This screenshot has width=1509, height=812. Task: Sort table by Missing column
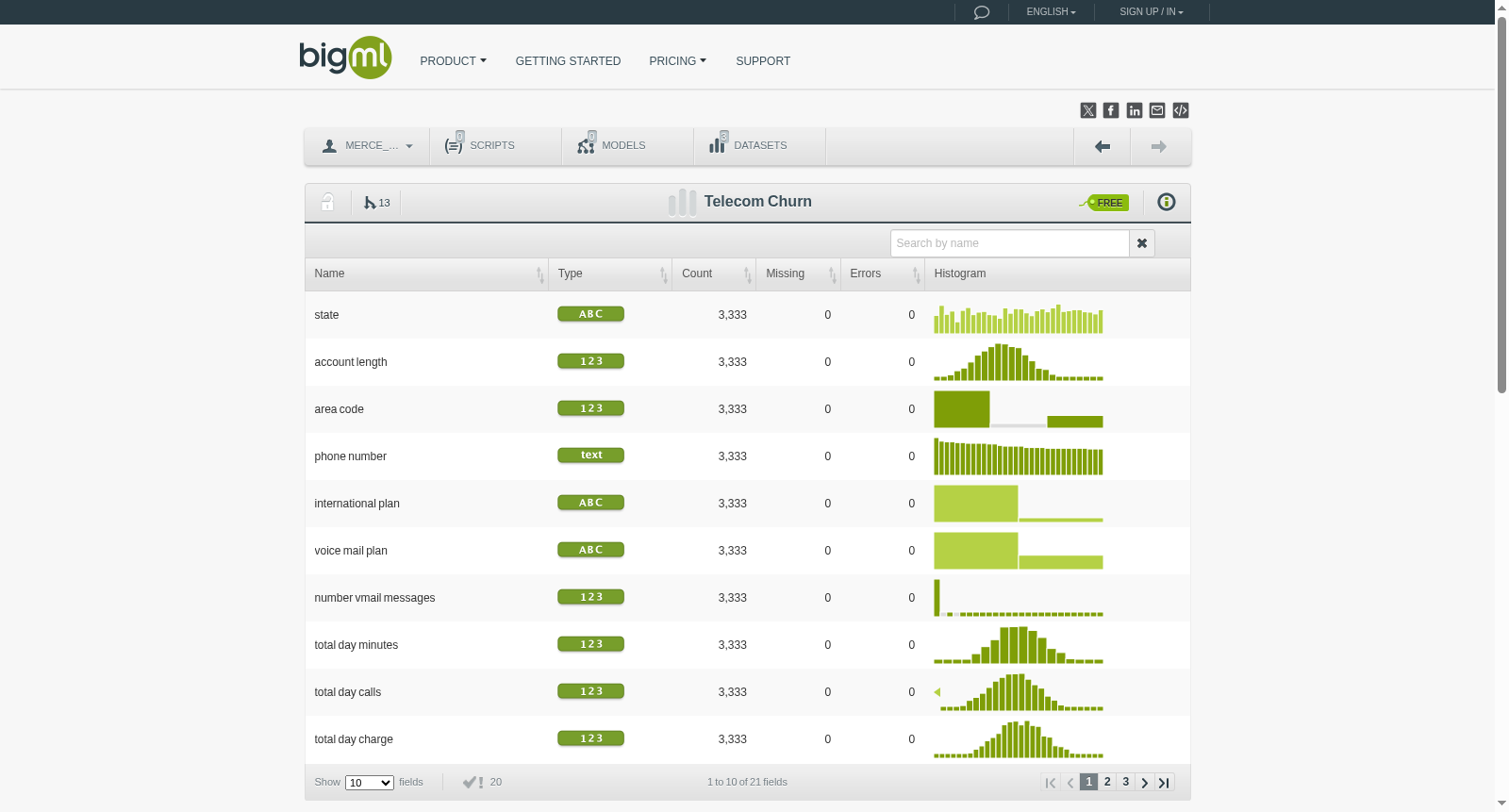coord(798,273)
